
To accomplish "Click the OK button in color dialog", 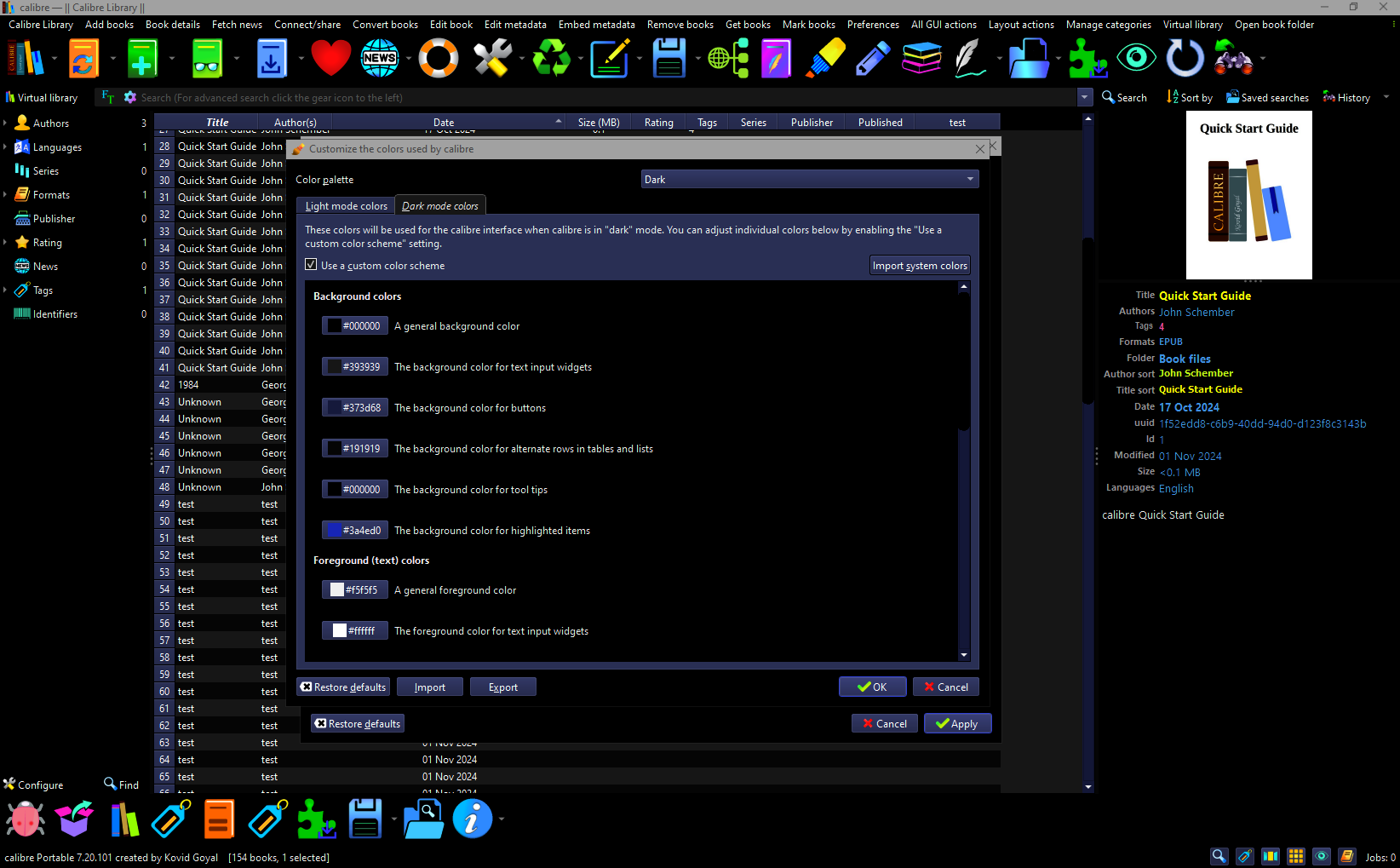I will click(872, 687).
